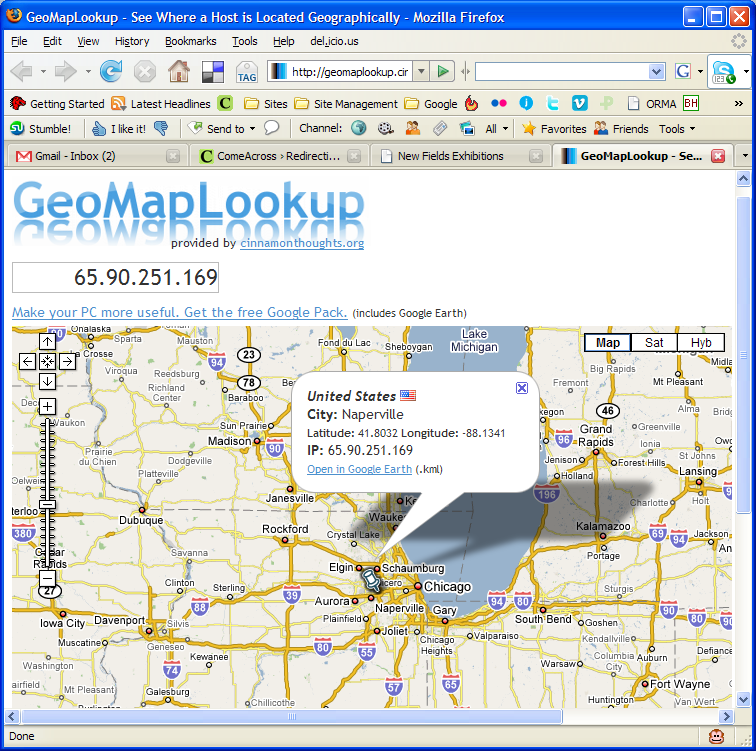Zoom in with the map plus button
The image size is (756, 751).
(47, 406)
